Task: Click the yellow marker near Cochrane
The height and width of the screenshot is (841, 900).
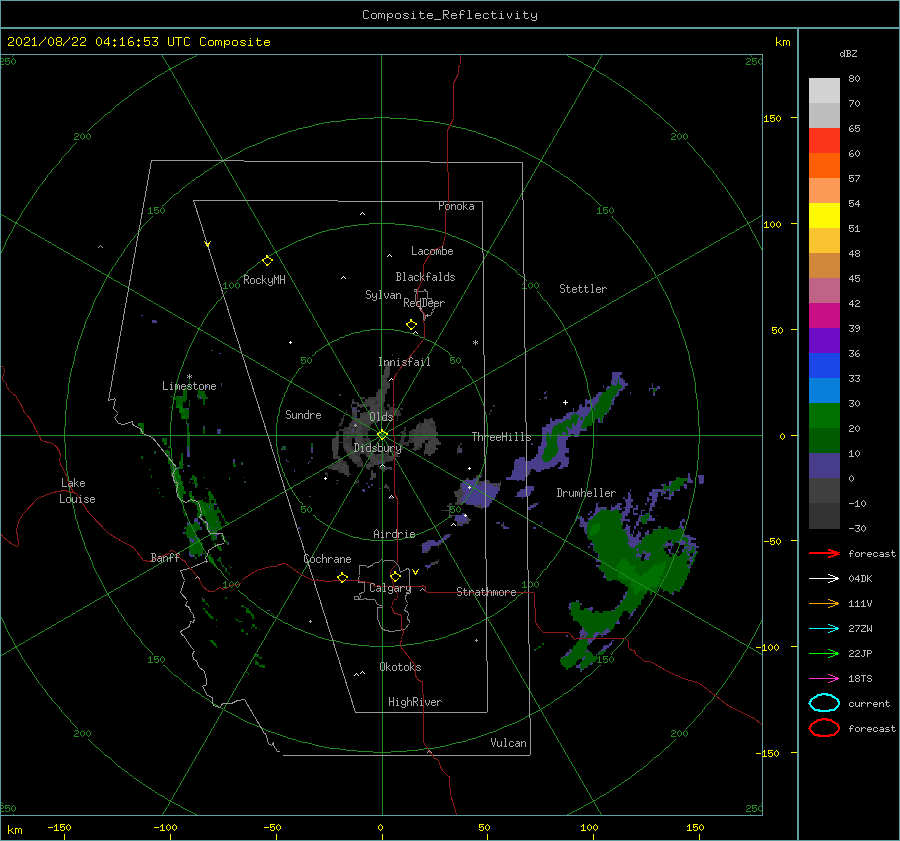Action: (x=342, y=578)
